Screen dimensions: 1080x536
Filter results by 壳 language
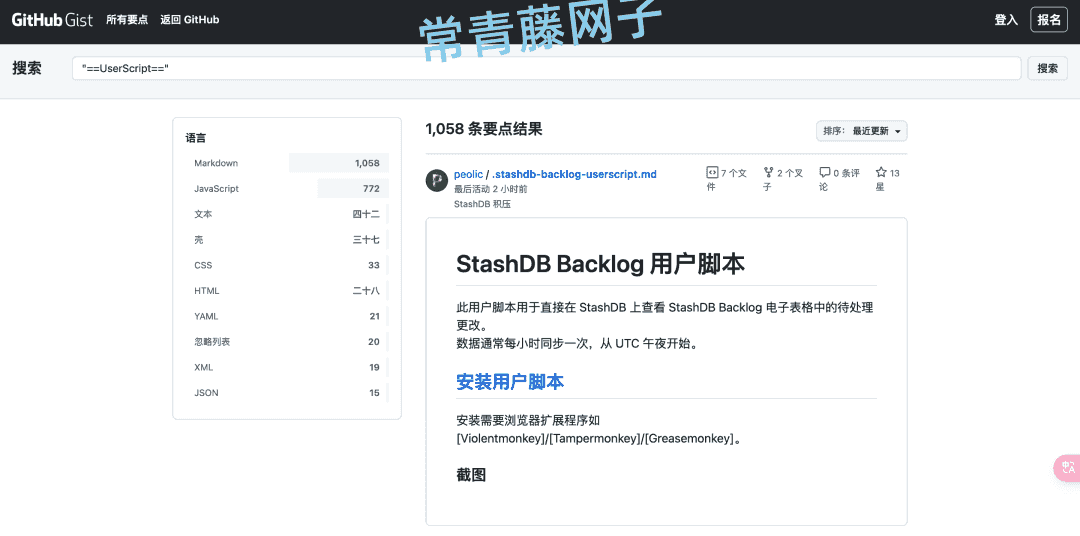click(287, 240)
